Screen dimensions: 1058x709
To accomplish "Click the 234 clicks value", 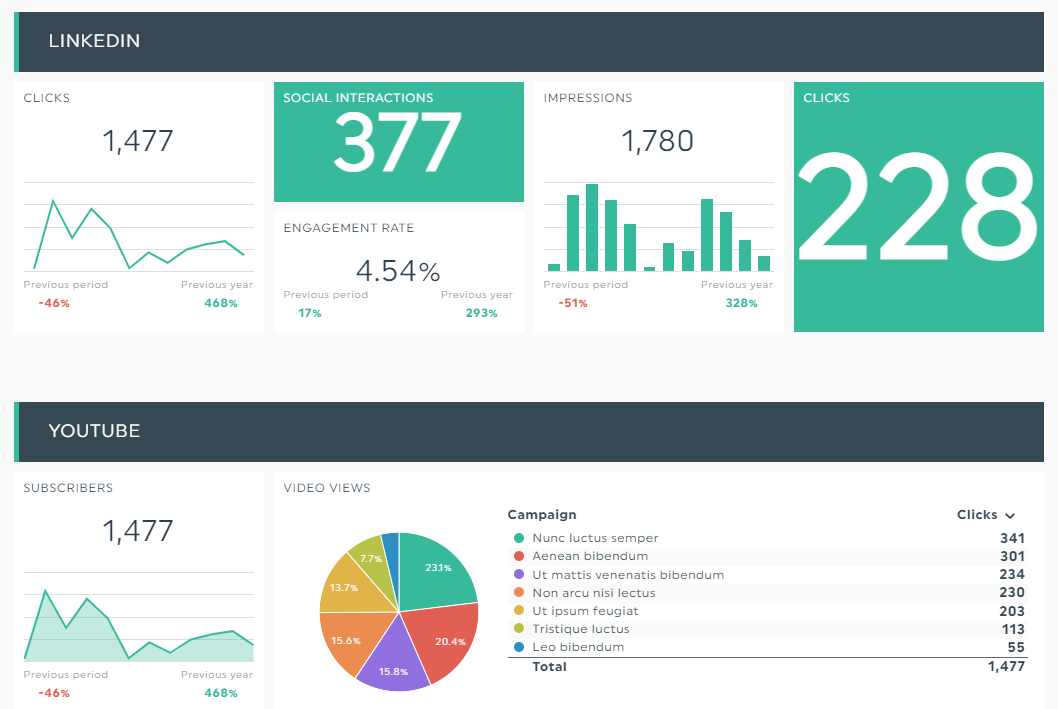I will point(1012,575).
